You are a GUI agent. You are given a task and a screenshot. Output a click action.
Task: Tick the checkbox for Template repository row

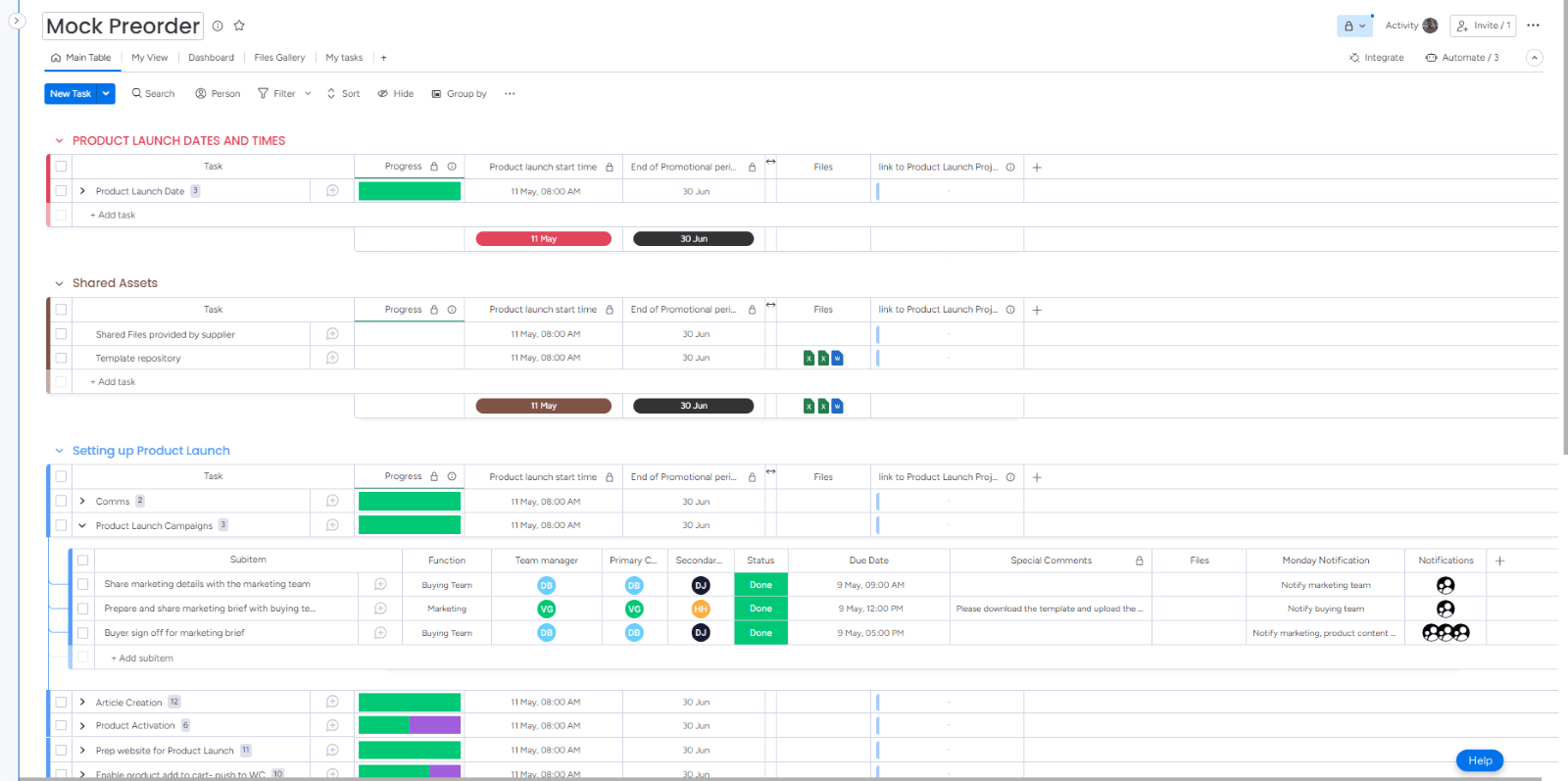point(61,358)
